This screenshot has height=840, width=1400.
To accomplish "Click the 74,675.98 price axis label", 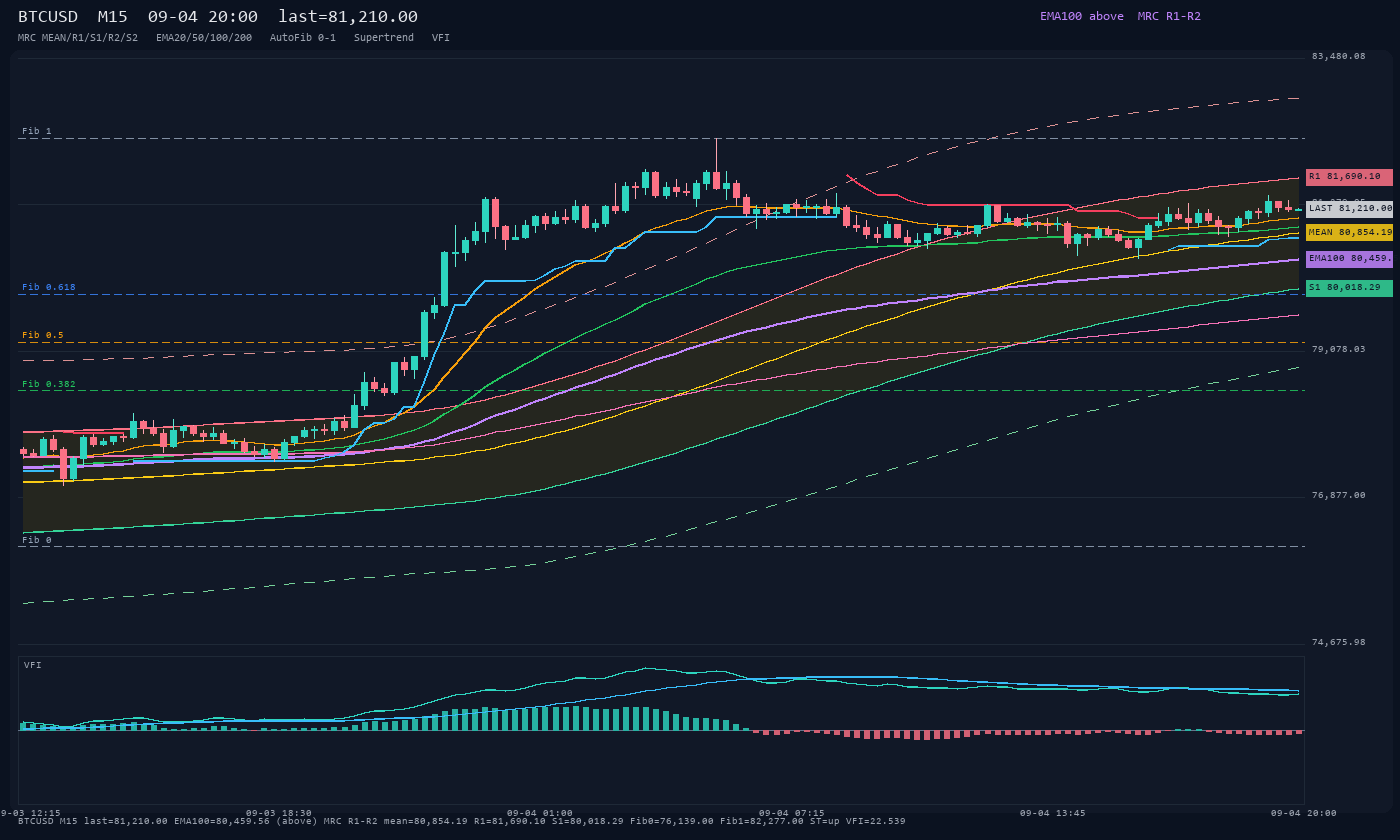I will tap(1338, 642).
